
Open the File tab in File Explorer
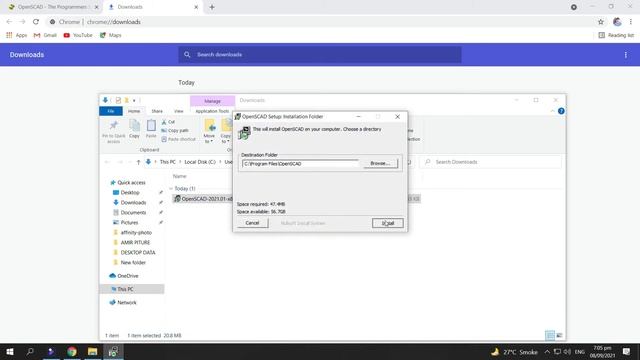[111, 111]
